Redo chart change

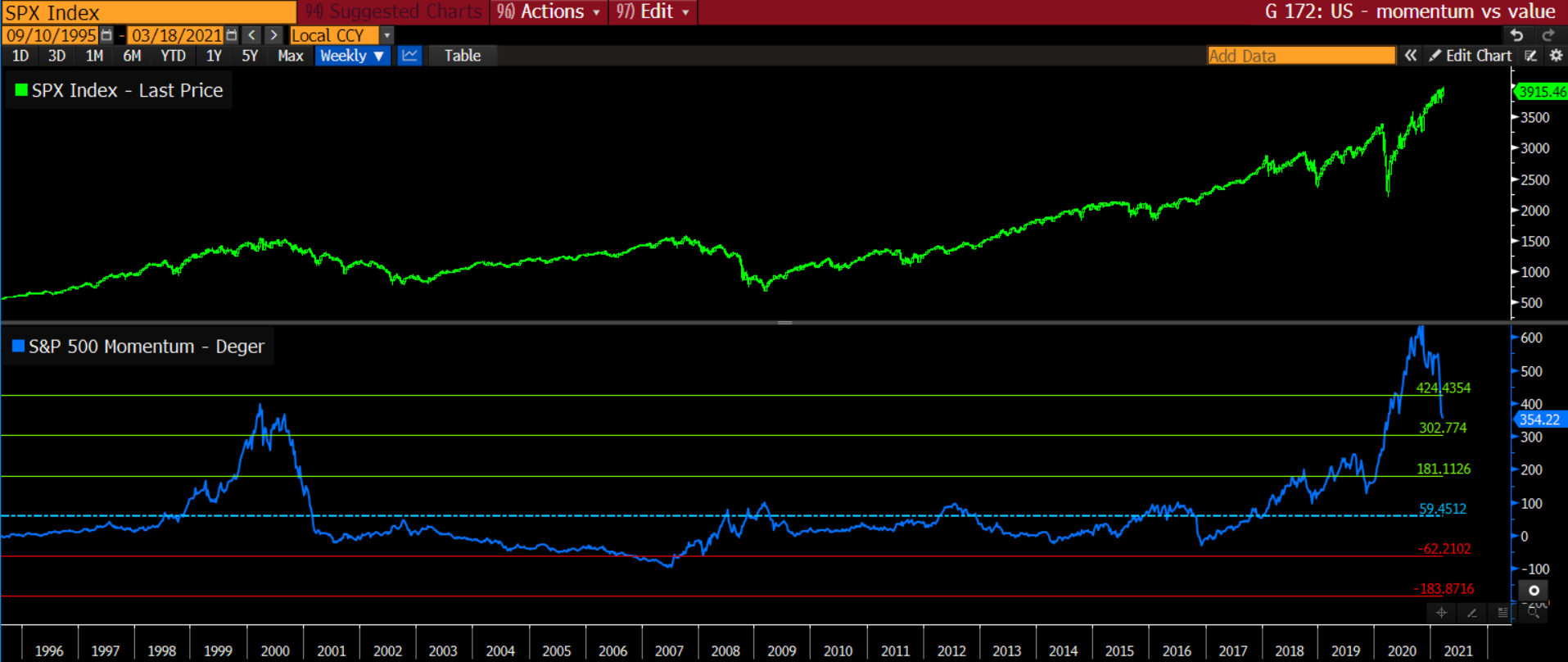[x=1548, y=35]
